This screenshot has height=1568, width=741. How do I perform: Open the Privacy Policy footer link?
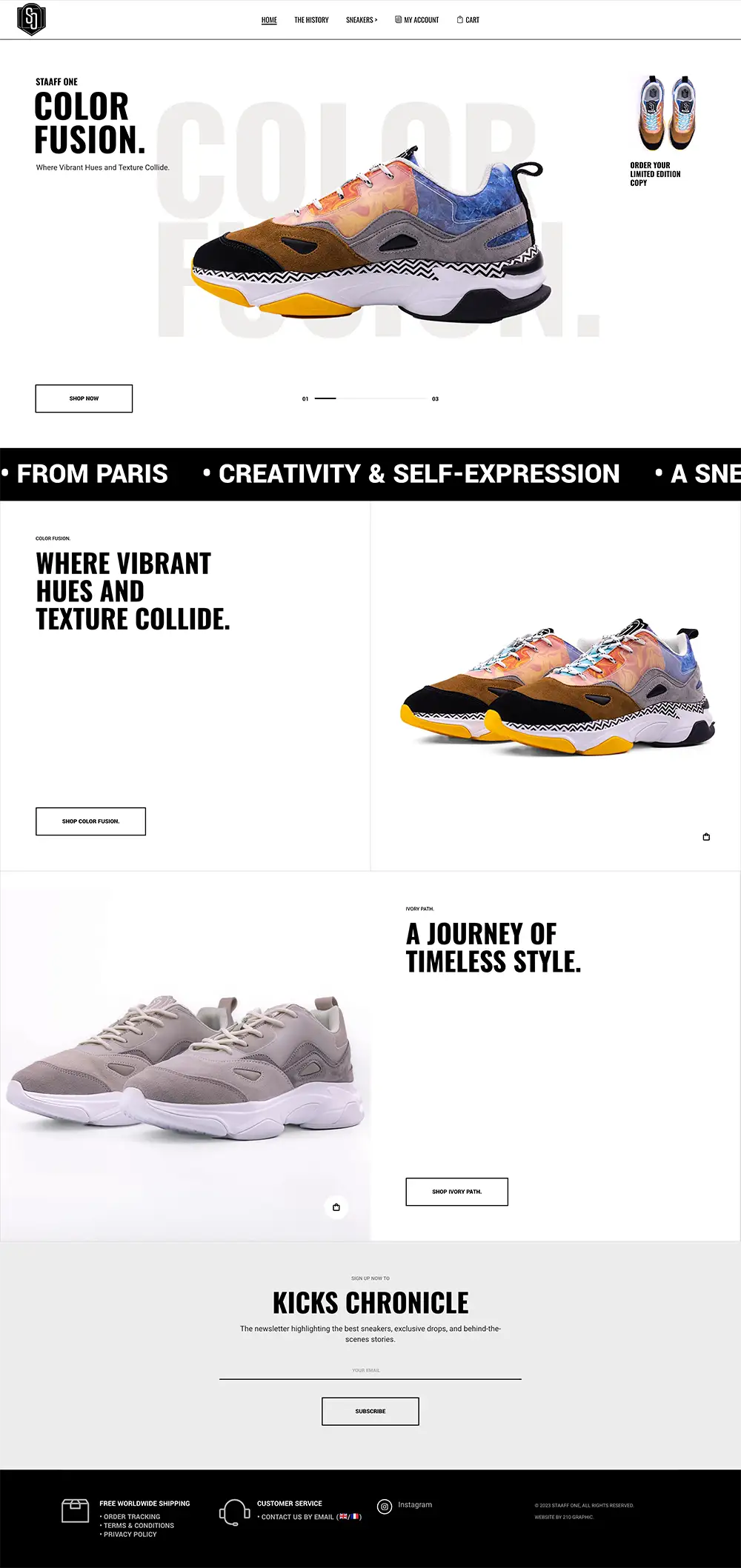(130, 1535)
